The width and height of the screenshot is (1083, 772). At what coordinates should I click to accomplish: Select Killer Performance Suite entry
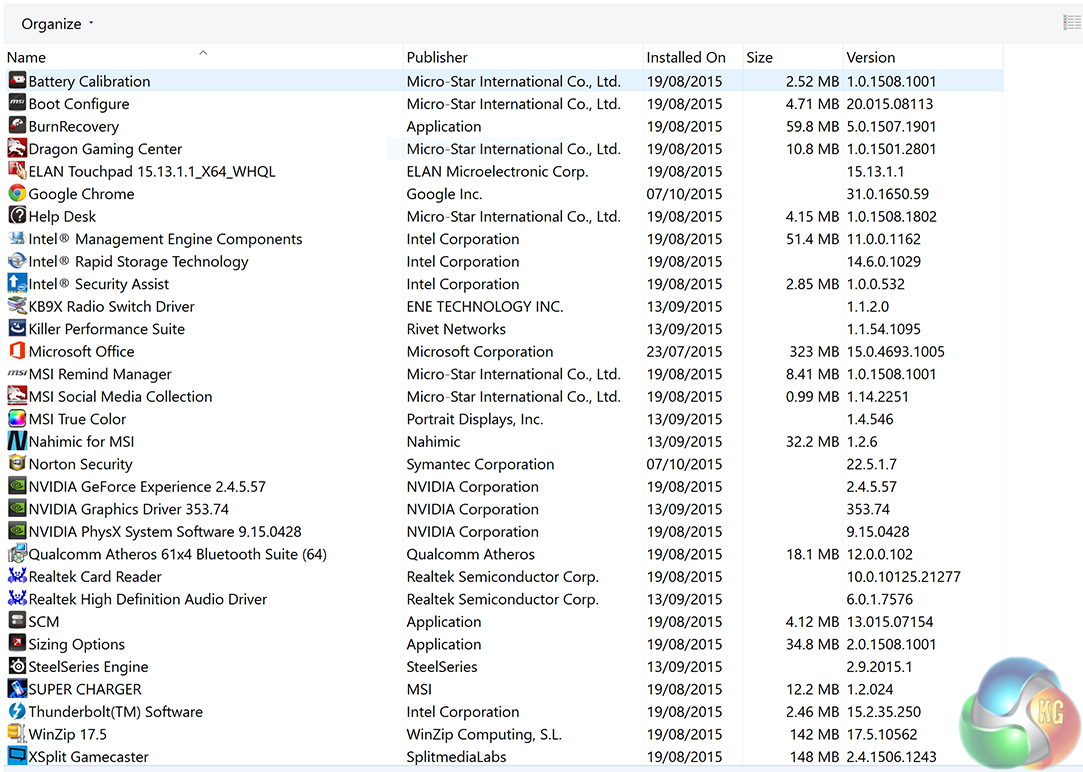pos(107,329)
